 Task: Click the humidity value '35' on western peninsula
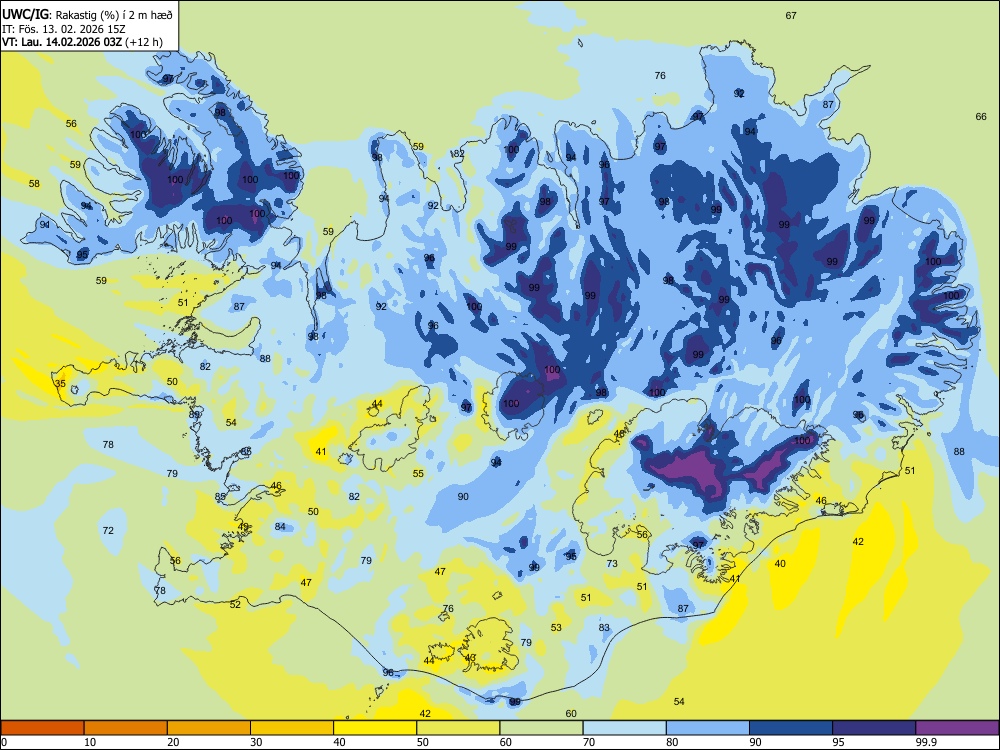(x=60, y=383)
